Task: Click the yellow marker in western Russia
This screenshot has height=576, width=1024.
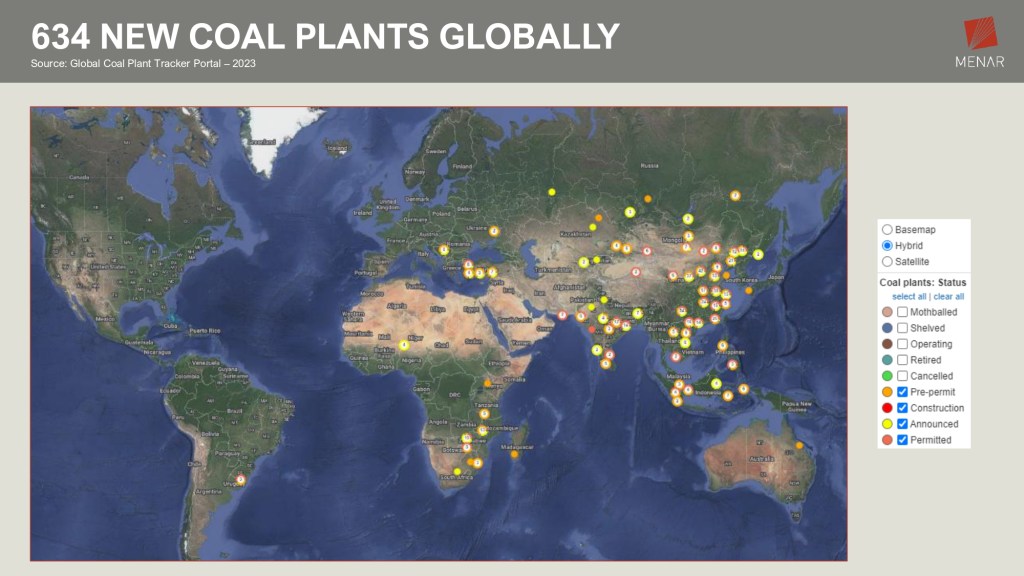Action: point(551,192)
